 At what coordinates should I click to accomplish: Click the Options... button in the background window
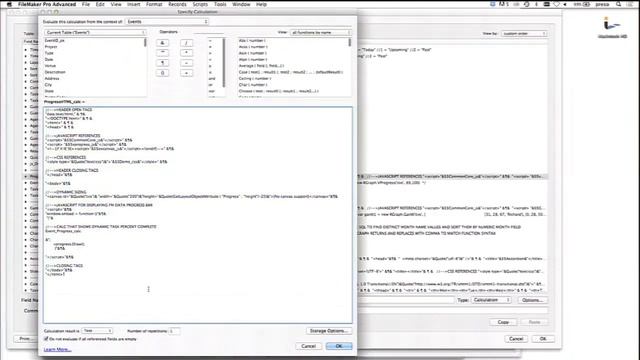532,300
